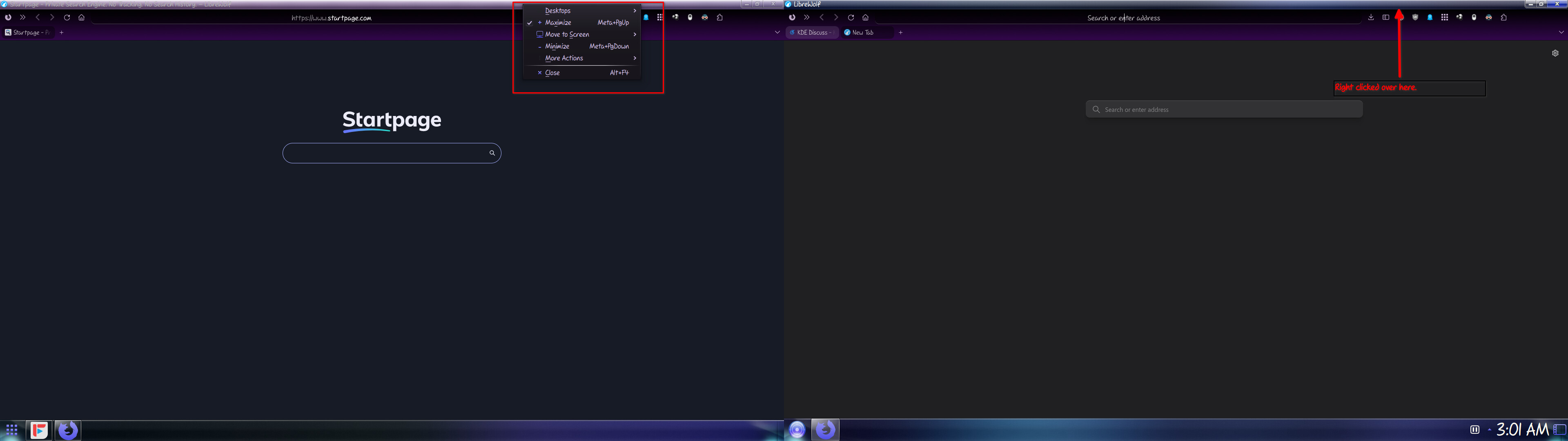Expand the More Actions submenu
1568x441 pixels.
tap(582, 58)
